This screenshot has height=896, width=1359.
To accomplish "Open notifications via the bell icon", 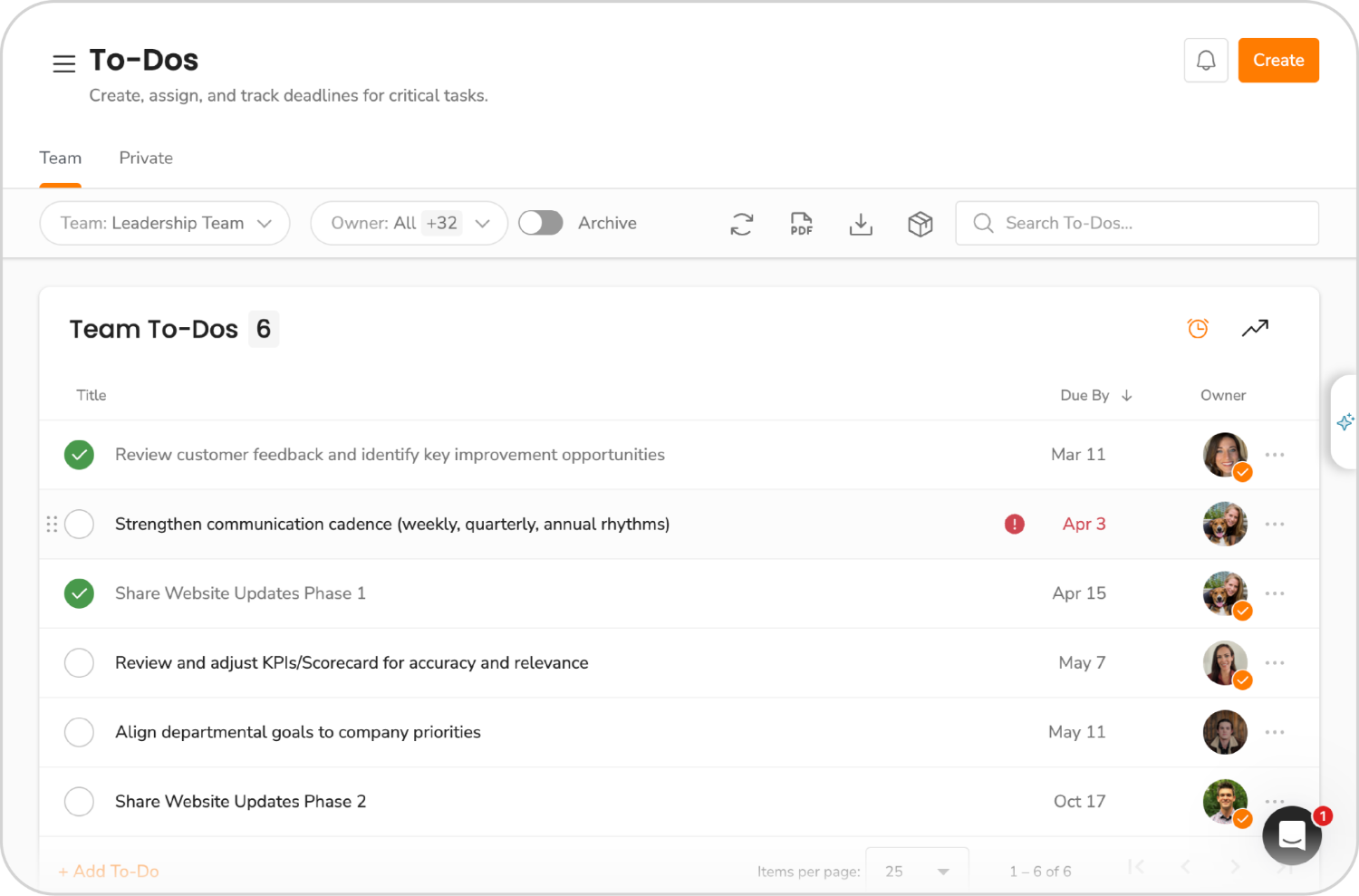I will click(1205, 60).
